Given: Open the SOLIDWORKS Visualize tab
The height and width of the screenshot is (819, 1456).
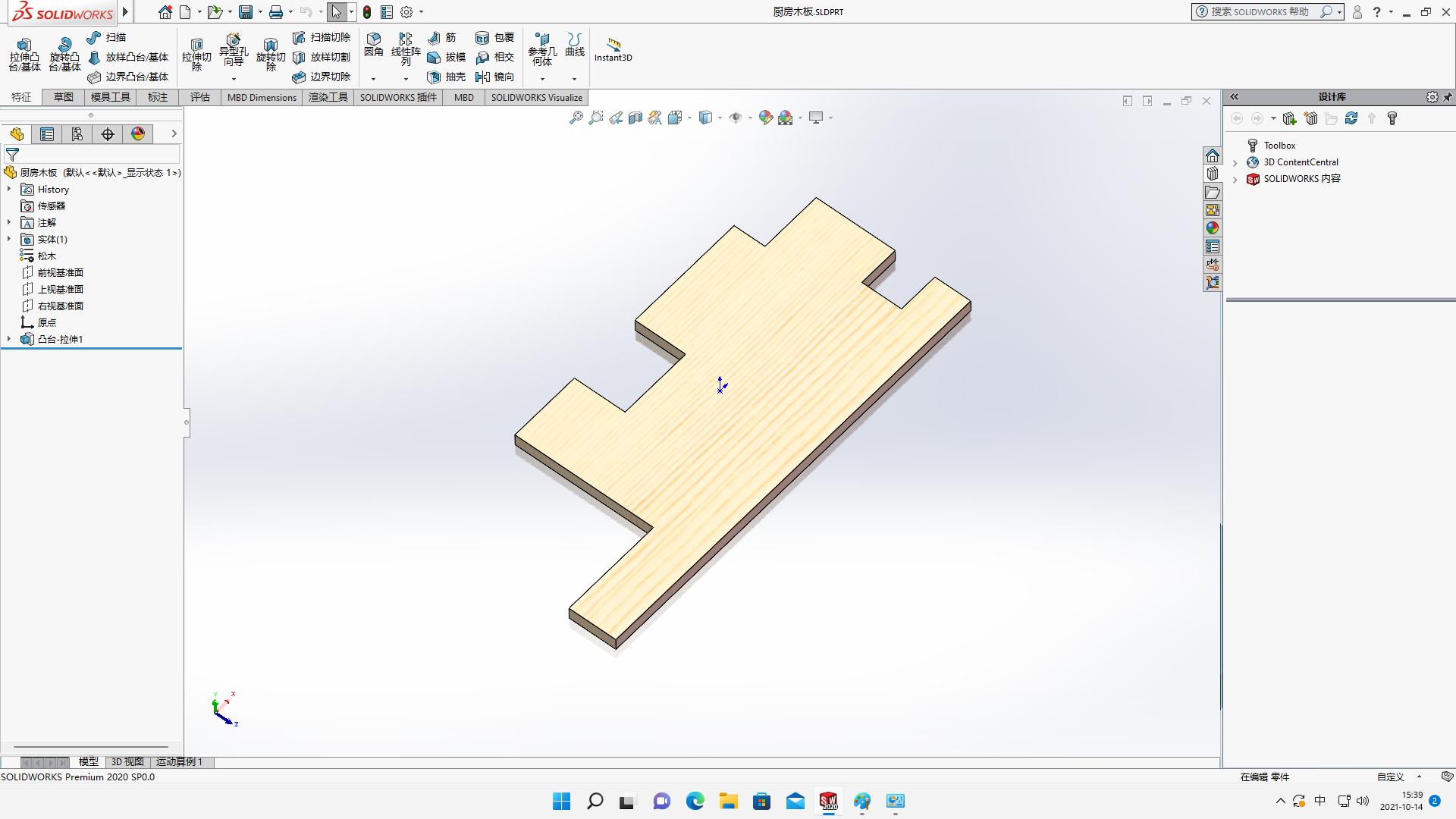Looking at the screenshot, I should 537,97.
